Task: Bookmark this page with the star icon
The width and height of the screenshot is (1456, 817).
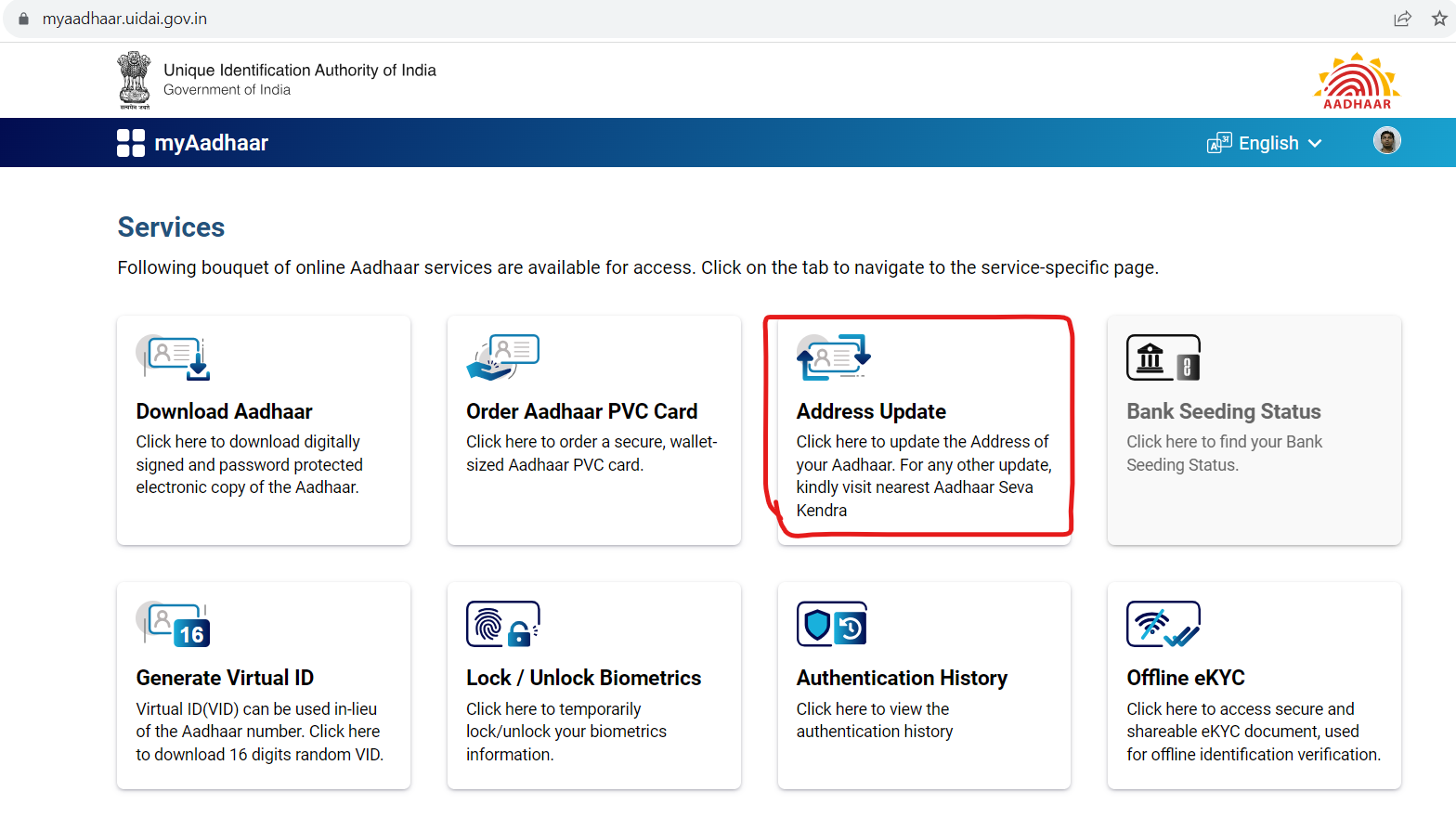Action: pos(1439,19)
